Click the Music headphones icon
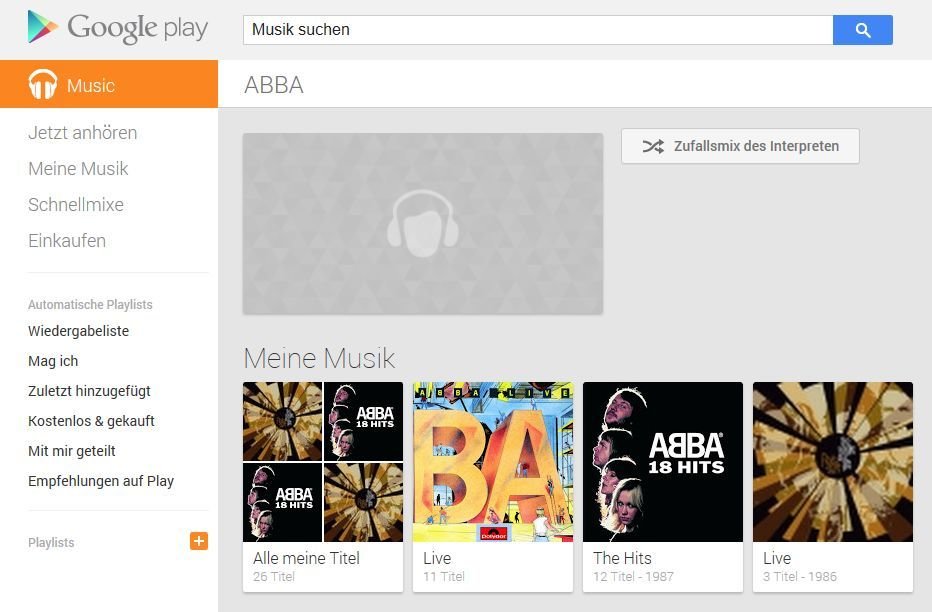Viewport: 932px width, 612px height. click(43, 84)
